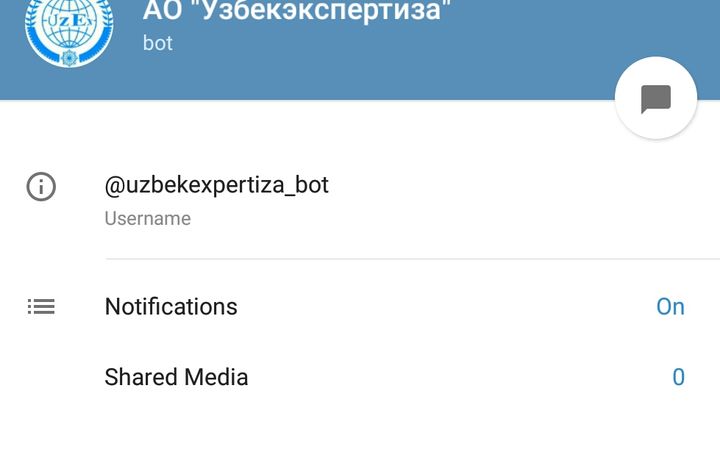Image resolution: width=720 pixels, height=460 pixels.
Task: Tap the empty space below Shared Media
Action: tap(360, 436)
